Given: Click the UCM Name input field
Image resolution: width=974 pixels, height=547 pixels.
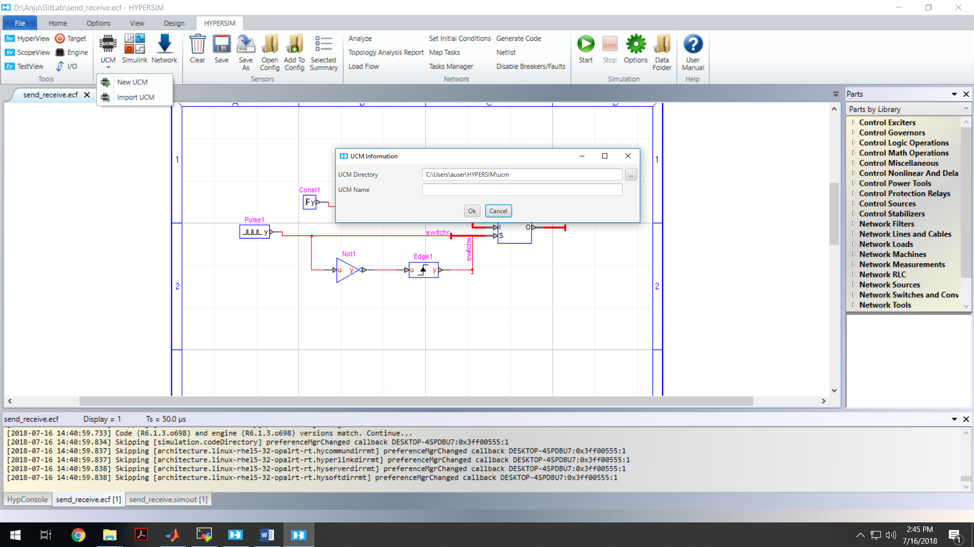Looking at the screenshot, I should (x=522, y=190).
